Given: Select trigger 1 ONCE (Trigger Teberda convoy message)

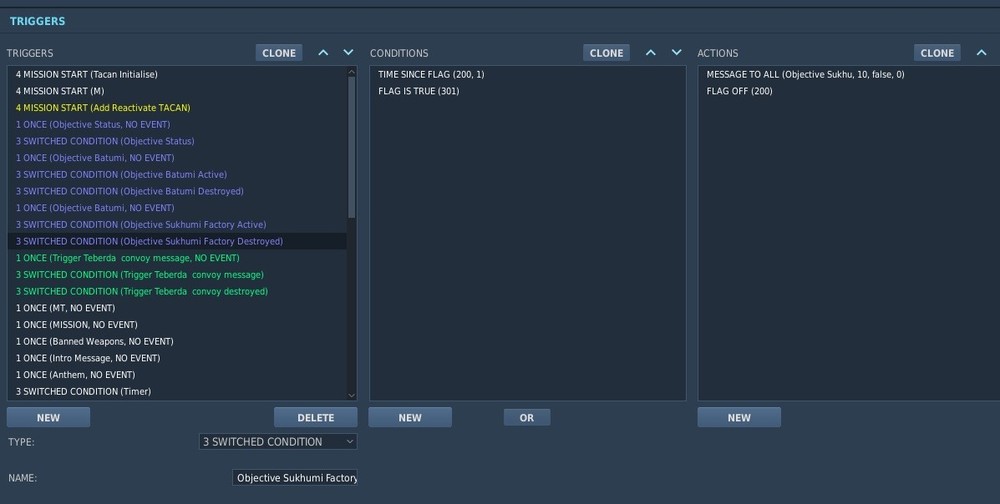Looking at the screenshot, I should pos(177,258).
